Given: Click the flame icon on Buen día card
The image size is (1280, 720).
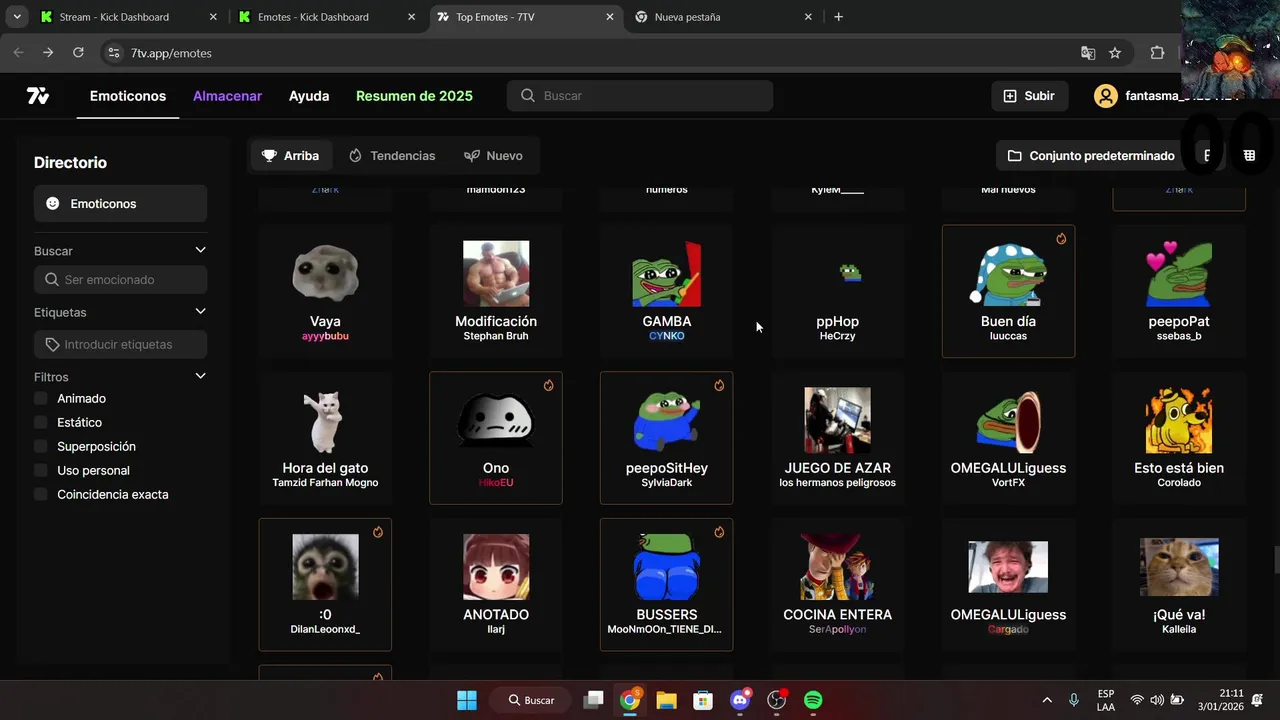Looking at the screenshot, I should coord(1061,239).
